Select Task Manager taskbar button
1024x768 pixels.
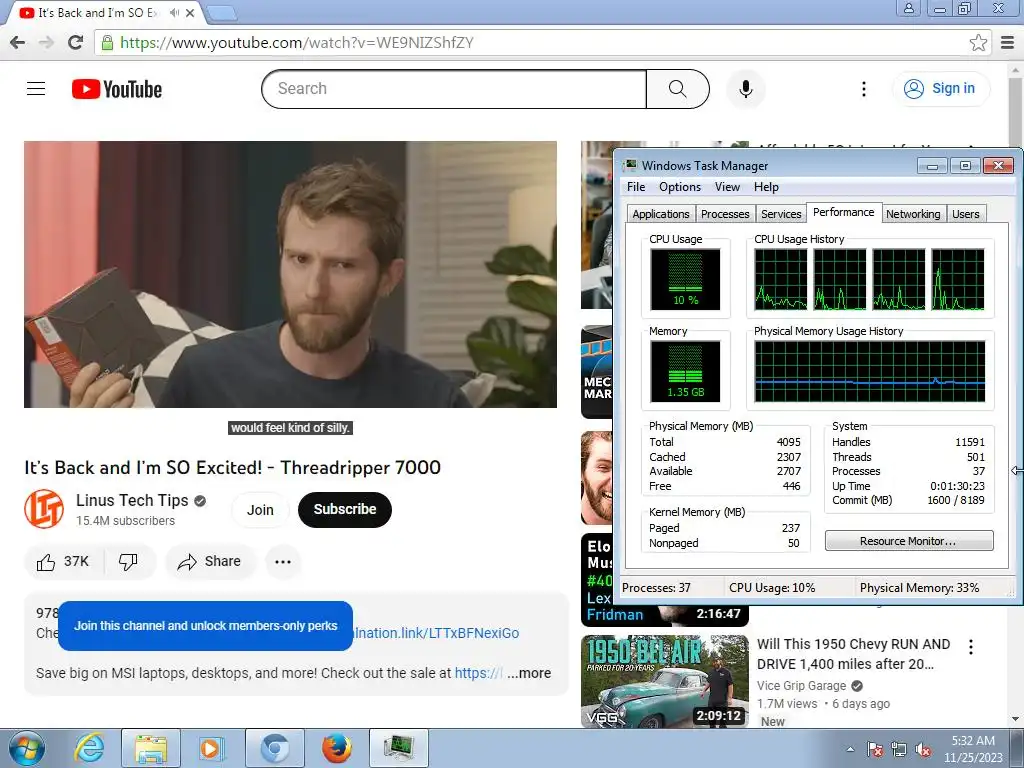(x=399, y=748)
